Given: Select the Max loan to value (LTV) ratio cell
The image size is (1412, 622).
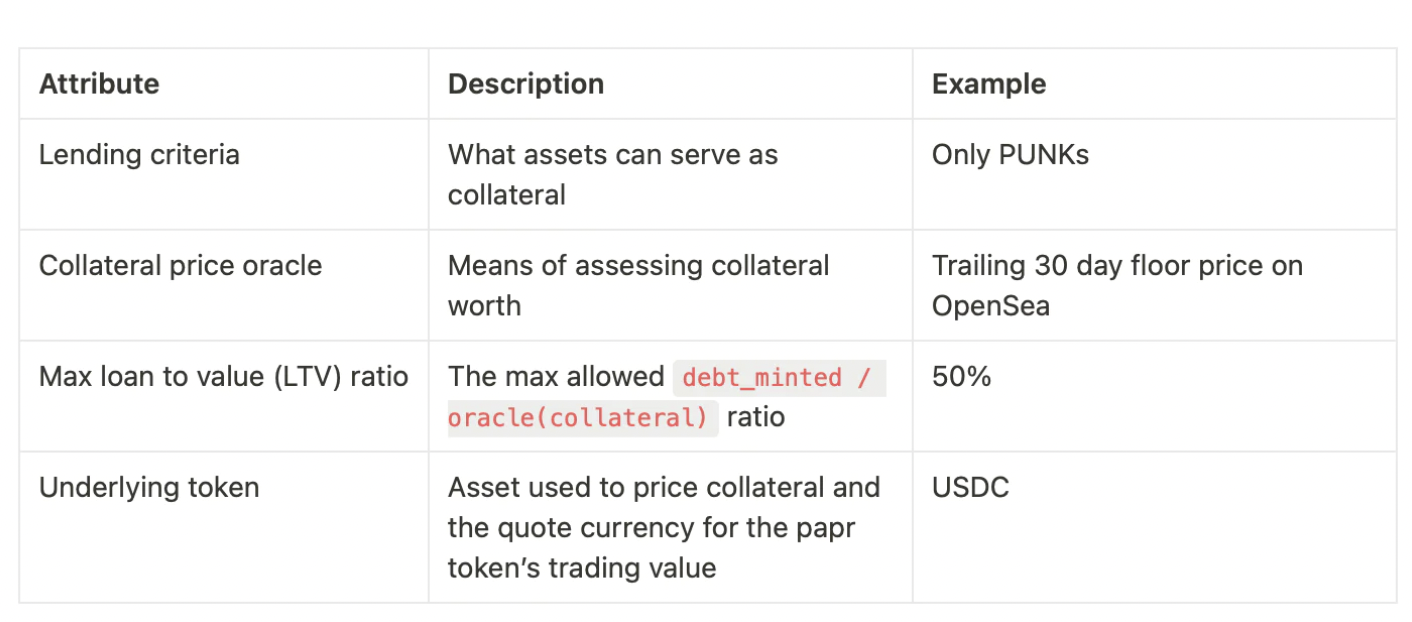Looking at the screenshot, I should pos(223,377).
